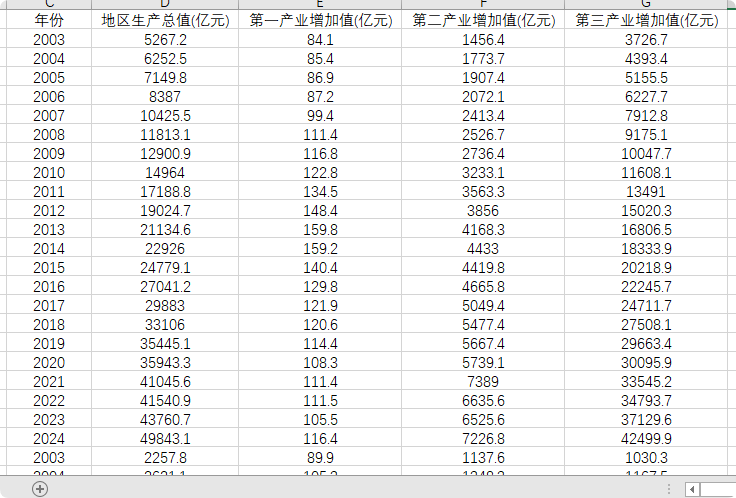Screen dimensions: 736x498
Task: Select the 第二产业增加值(亿元) header cell
Action: tap(483, 20)
